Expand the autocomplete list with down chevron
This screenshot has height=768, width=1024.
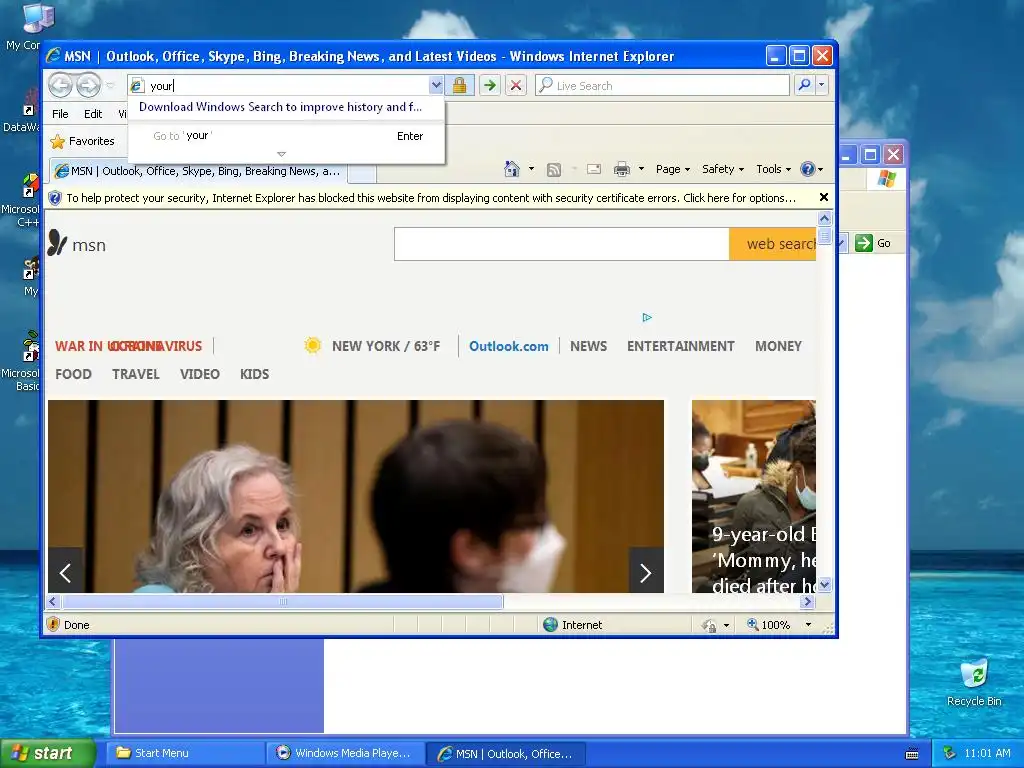click(281, 154)
